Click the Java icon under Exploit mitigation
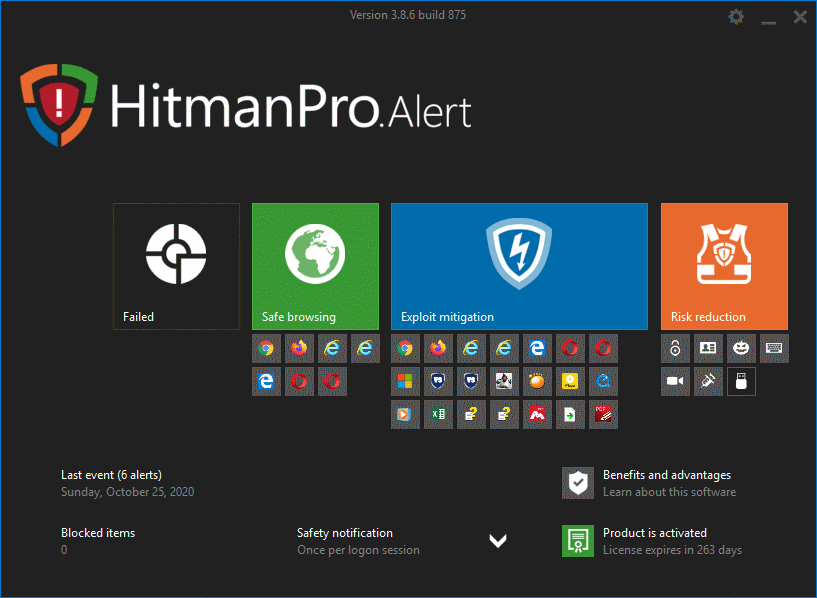The width and height of the screenshot is (817, 598). [504, 382]
